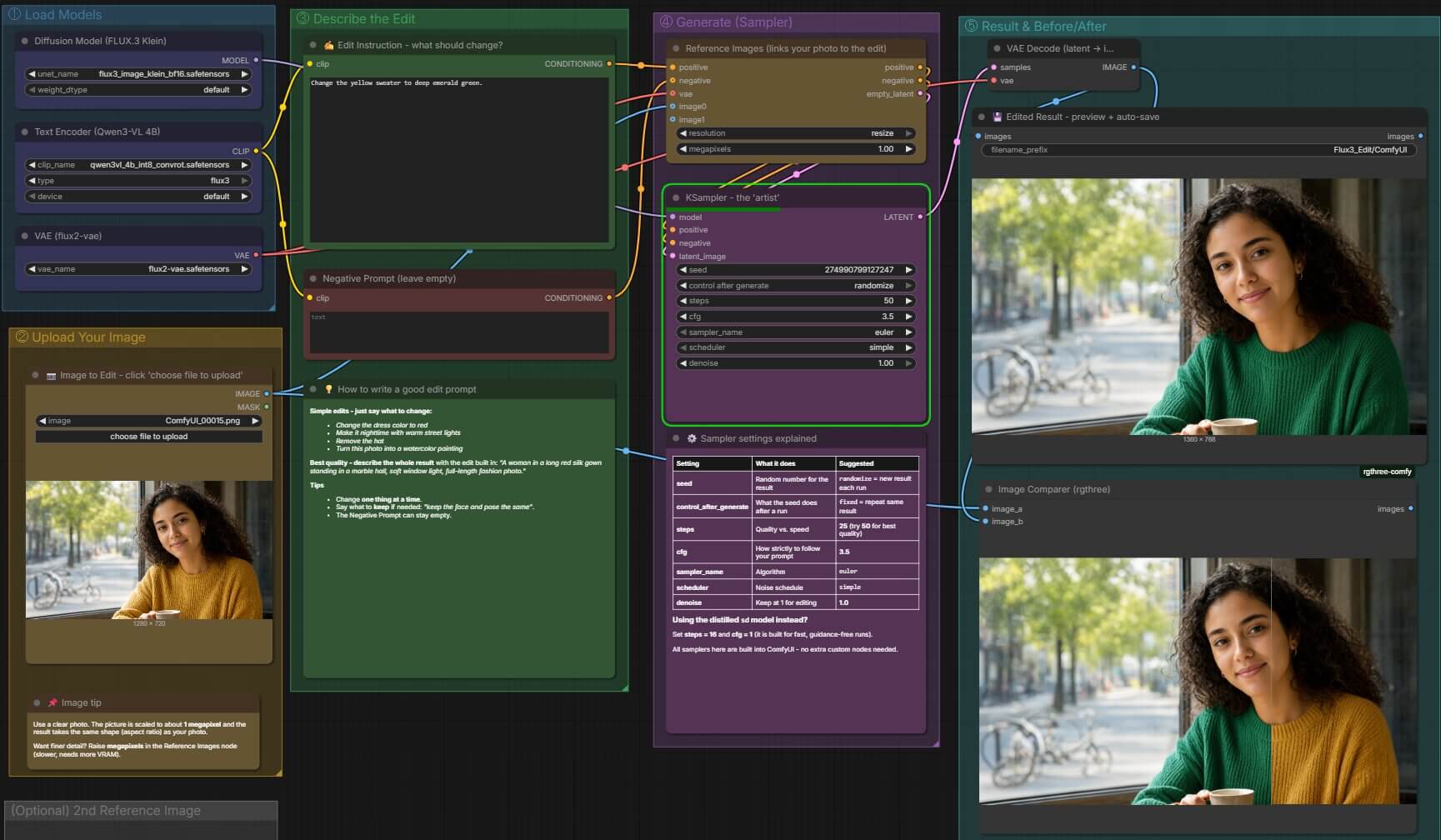Open the weight_dtype dropdown
Image resolution: width=1441 pixels, height=840 pixels.
click(138, 90)
